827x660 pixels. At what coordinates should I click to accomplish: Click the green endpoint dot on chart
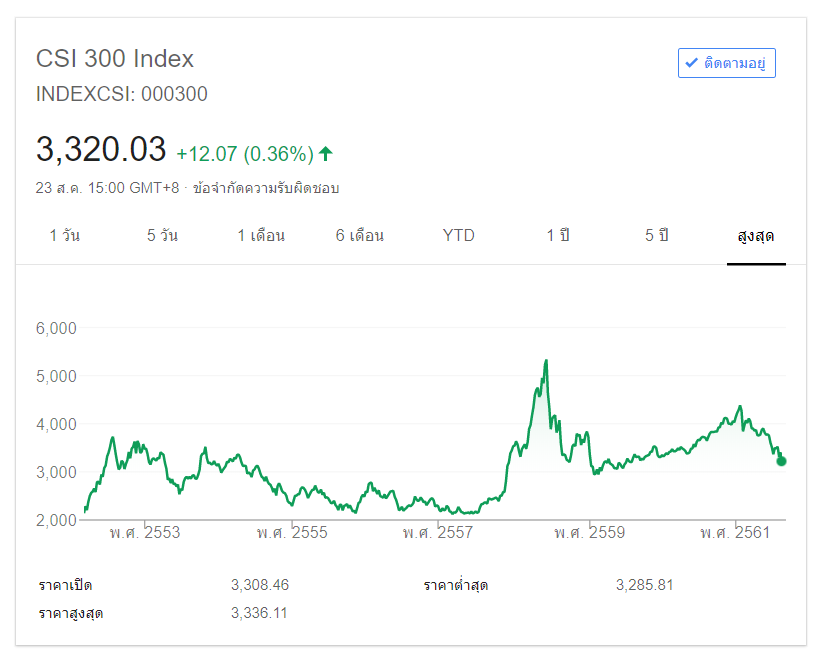click(x=781, y=461)
